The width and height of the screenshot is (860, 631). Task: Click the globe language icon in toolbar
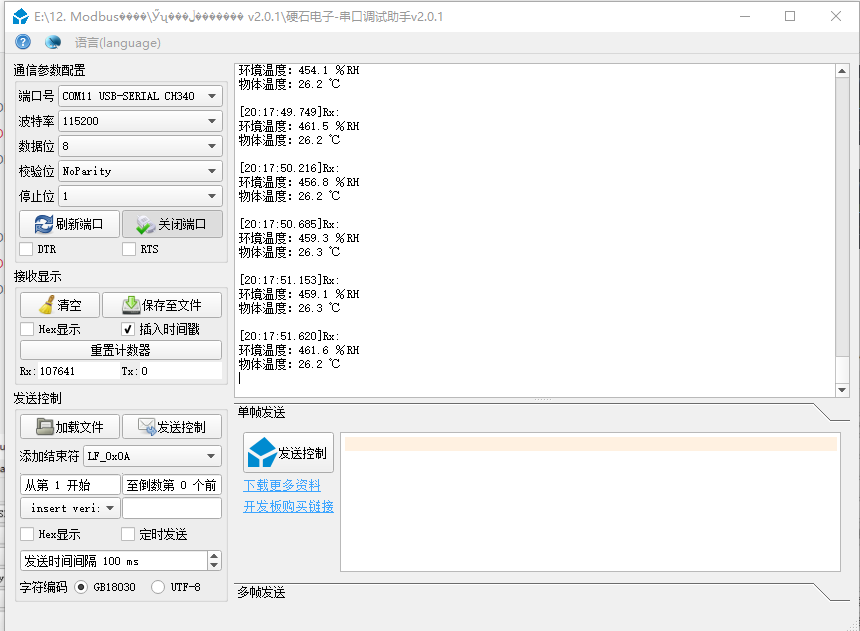53,42
